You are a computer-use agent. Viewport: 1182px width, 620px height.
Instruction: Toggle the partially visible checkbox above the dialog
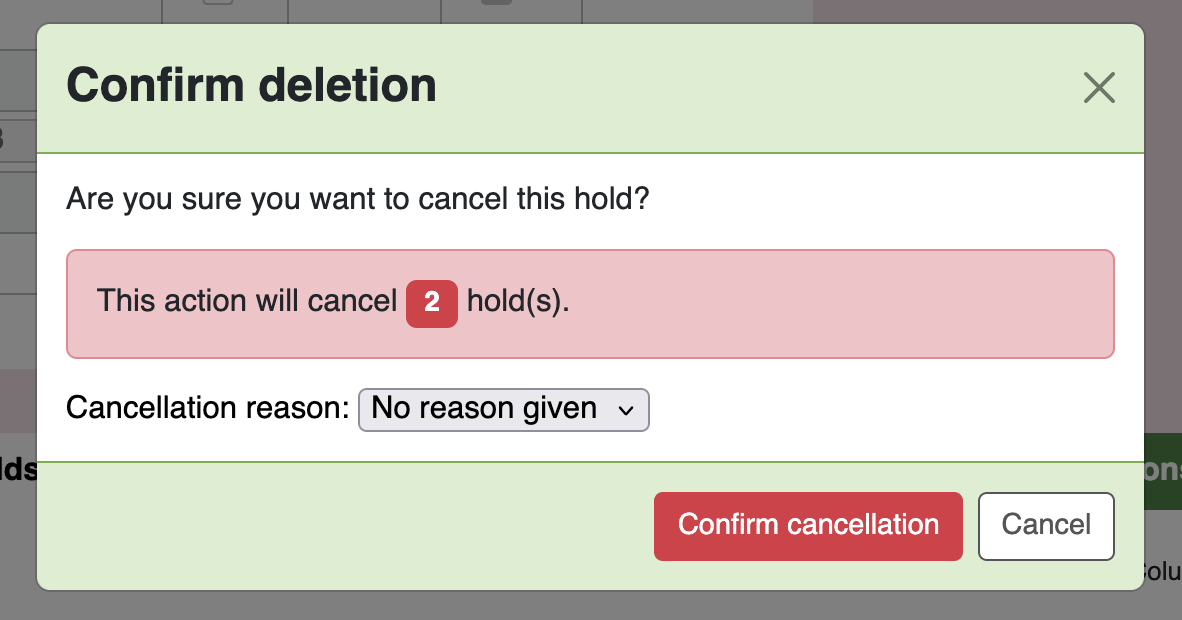pyautogui.click(x=218, y=3)
